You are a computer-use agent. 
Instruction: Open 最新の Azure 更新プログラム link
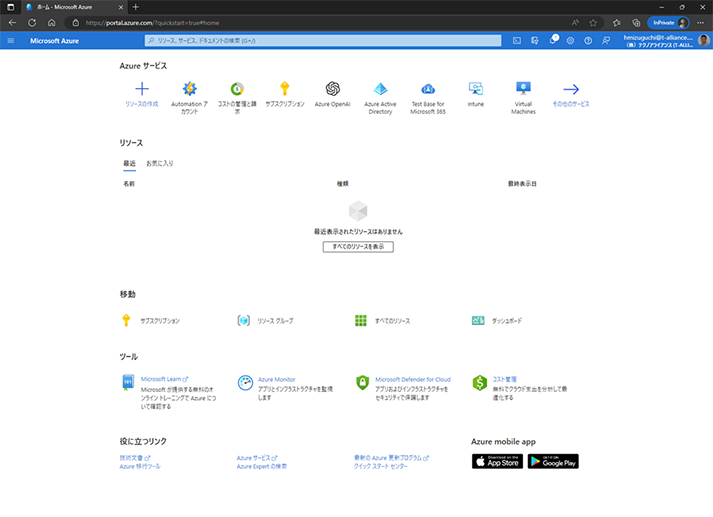coord(391,458)
